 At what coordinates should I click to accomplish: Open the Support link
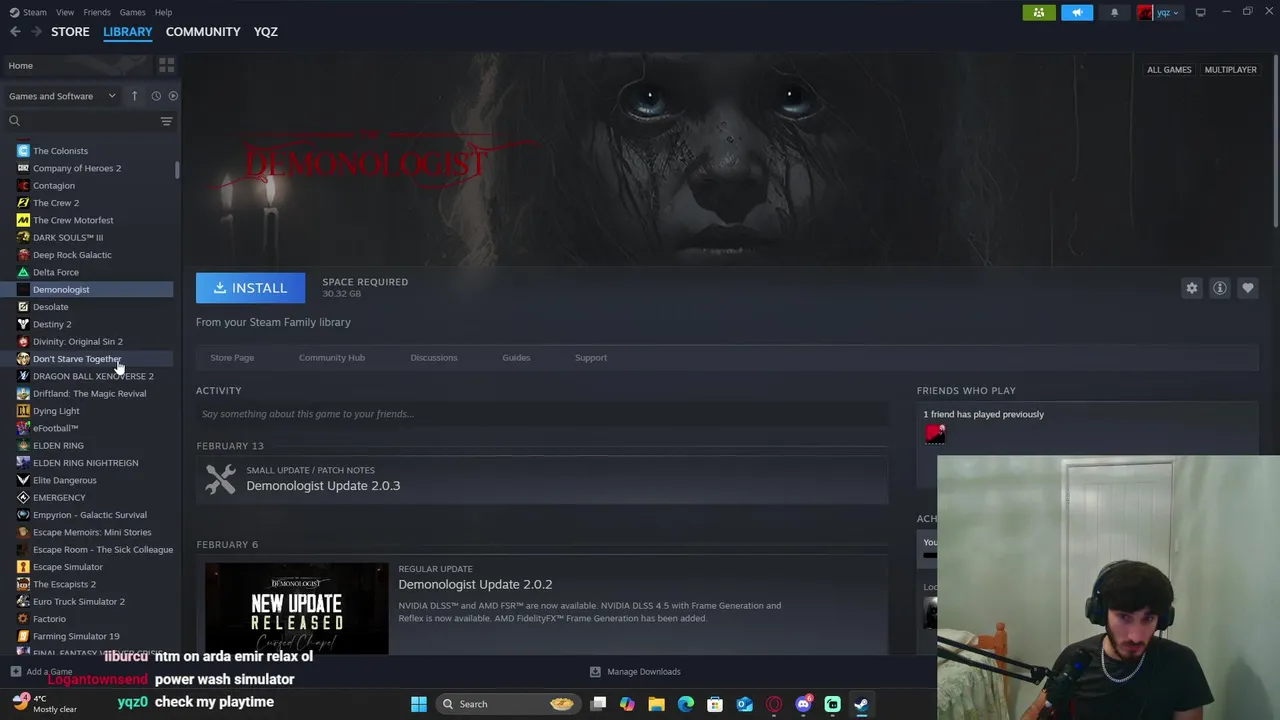[591, 358]
